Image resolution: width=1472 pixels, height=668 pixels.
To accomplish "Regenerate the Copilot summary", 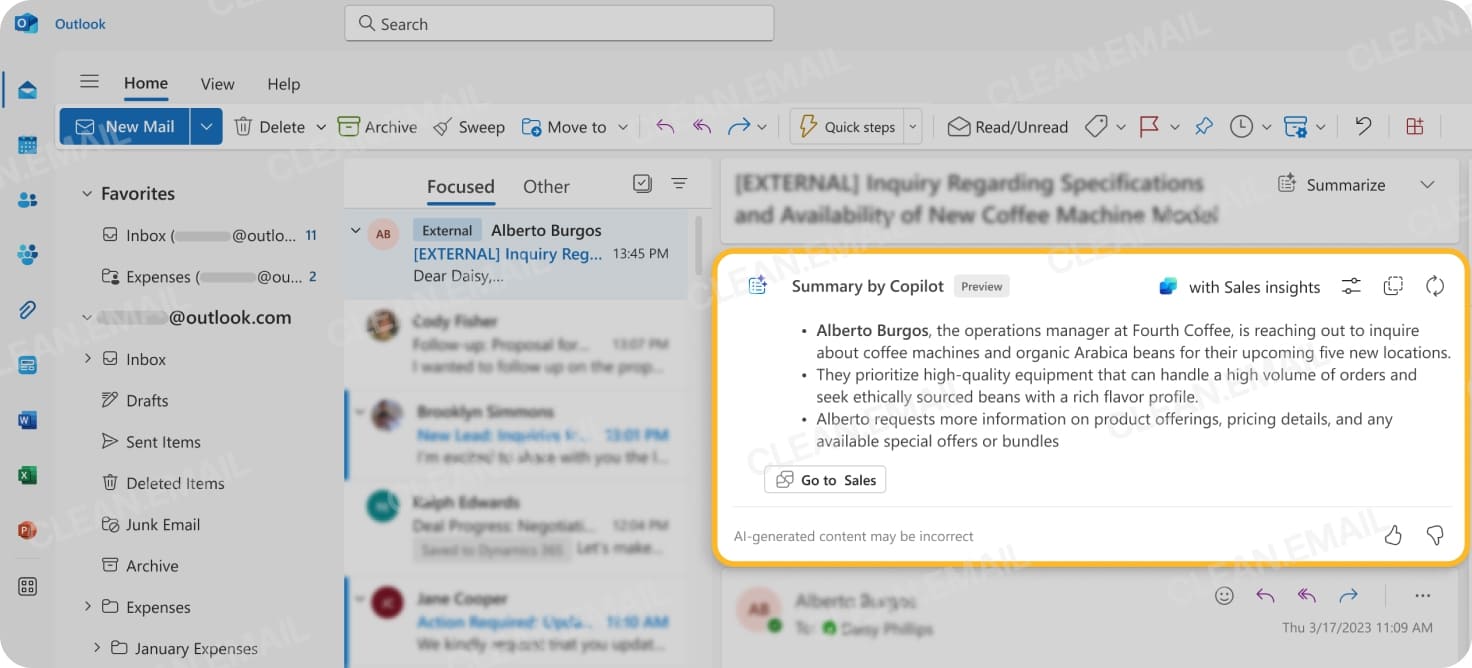I will (x=1435, y=287).
